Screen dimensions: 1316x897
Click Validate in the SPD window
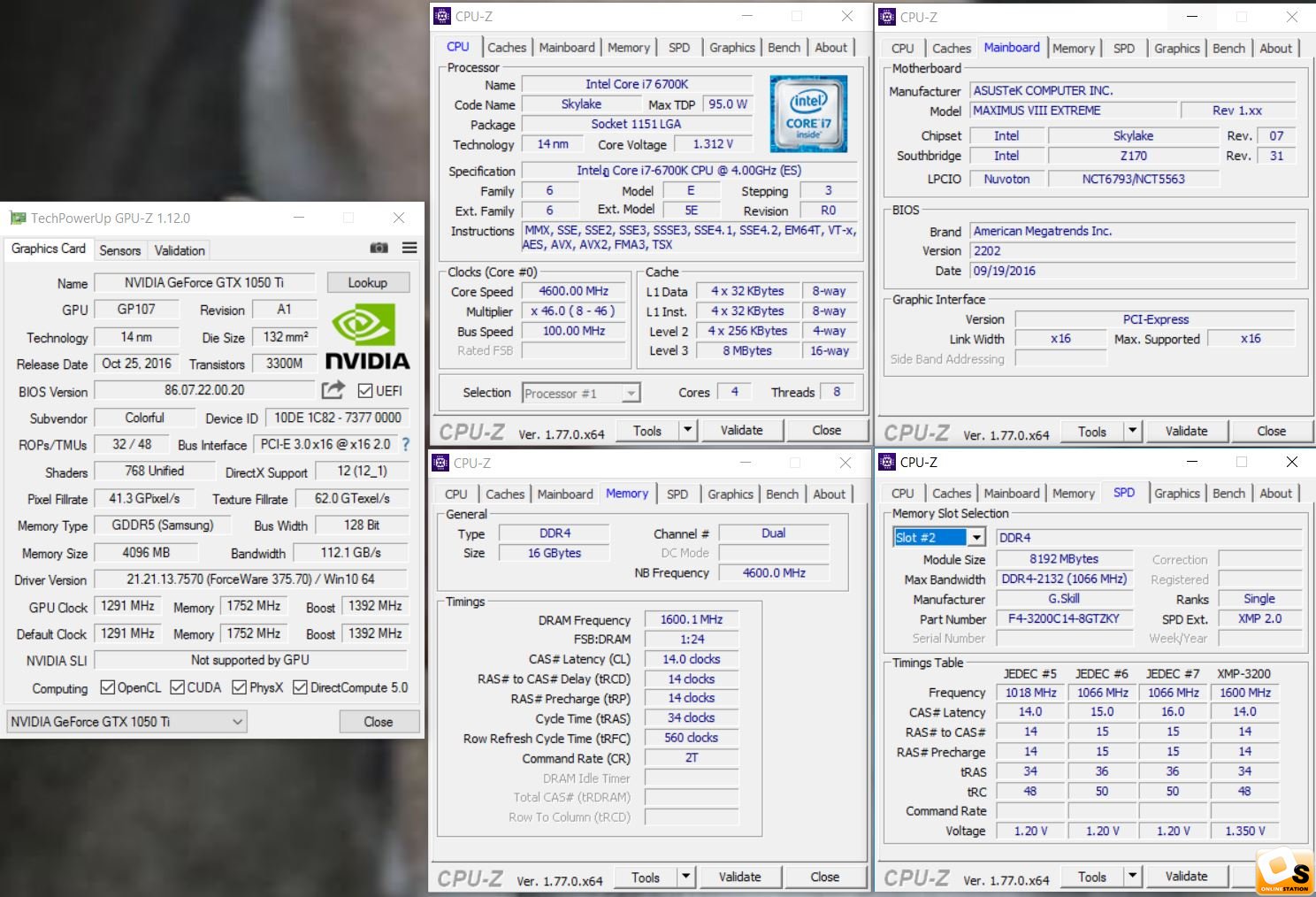click(1186, 877)
